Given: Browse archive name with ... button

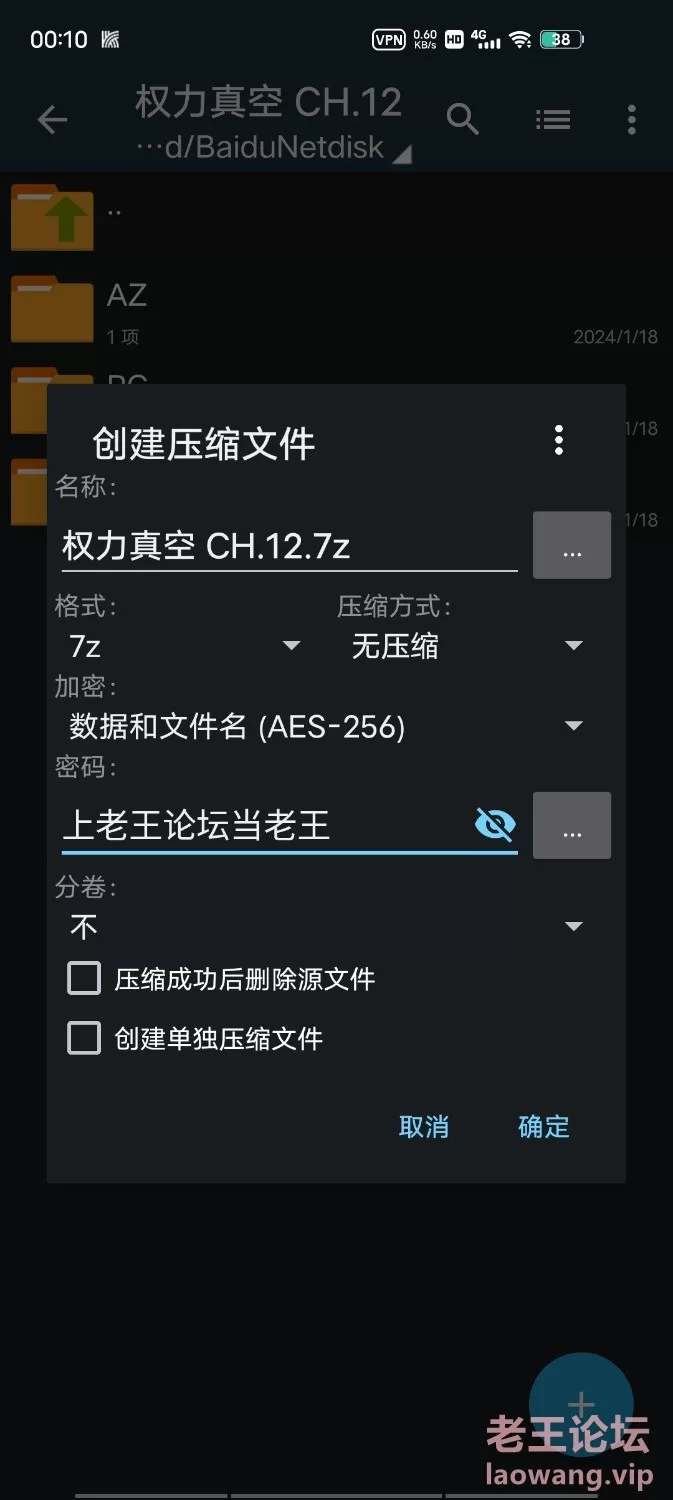Looking at the screenshot, I should coord(572,545).
